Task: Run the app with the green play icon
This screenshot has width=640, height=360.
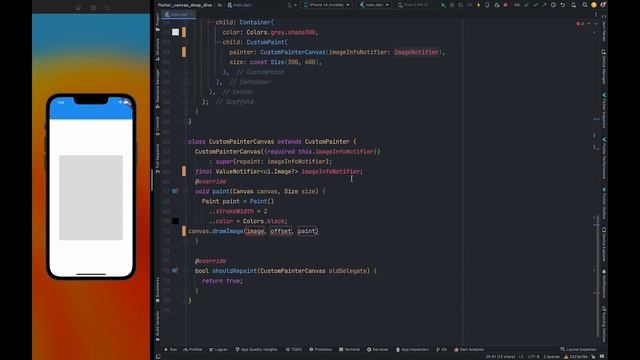Action: pyautogui.click(x=443, y=5)
